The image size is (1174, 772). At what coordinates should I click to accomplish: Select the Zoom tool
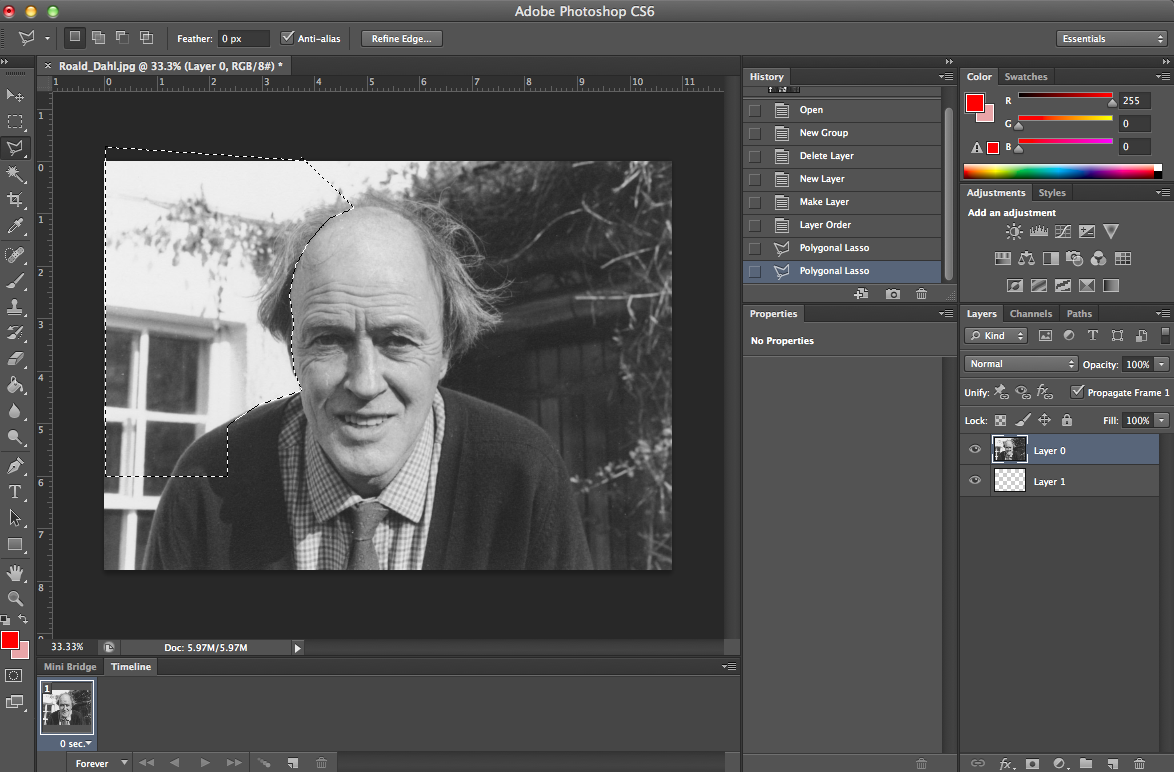point(15,598)
